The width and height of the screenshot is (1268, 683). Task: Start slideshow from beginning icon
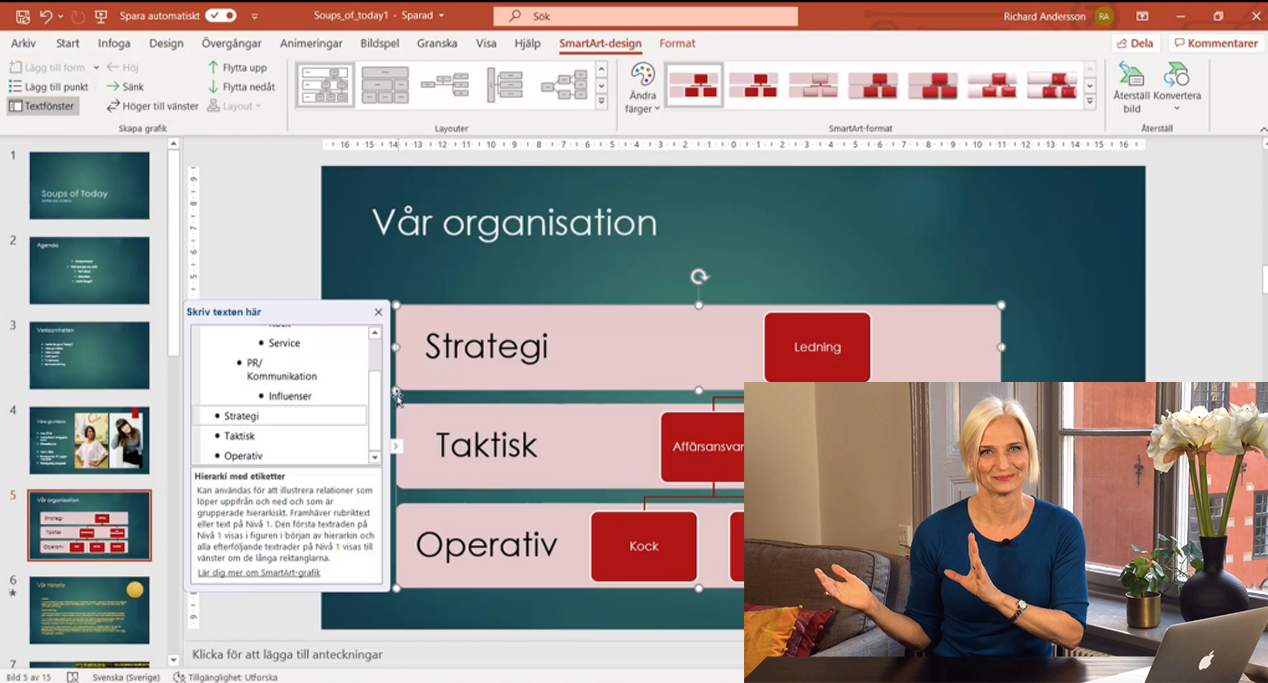tap(100, 16)
